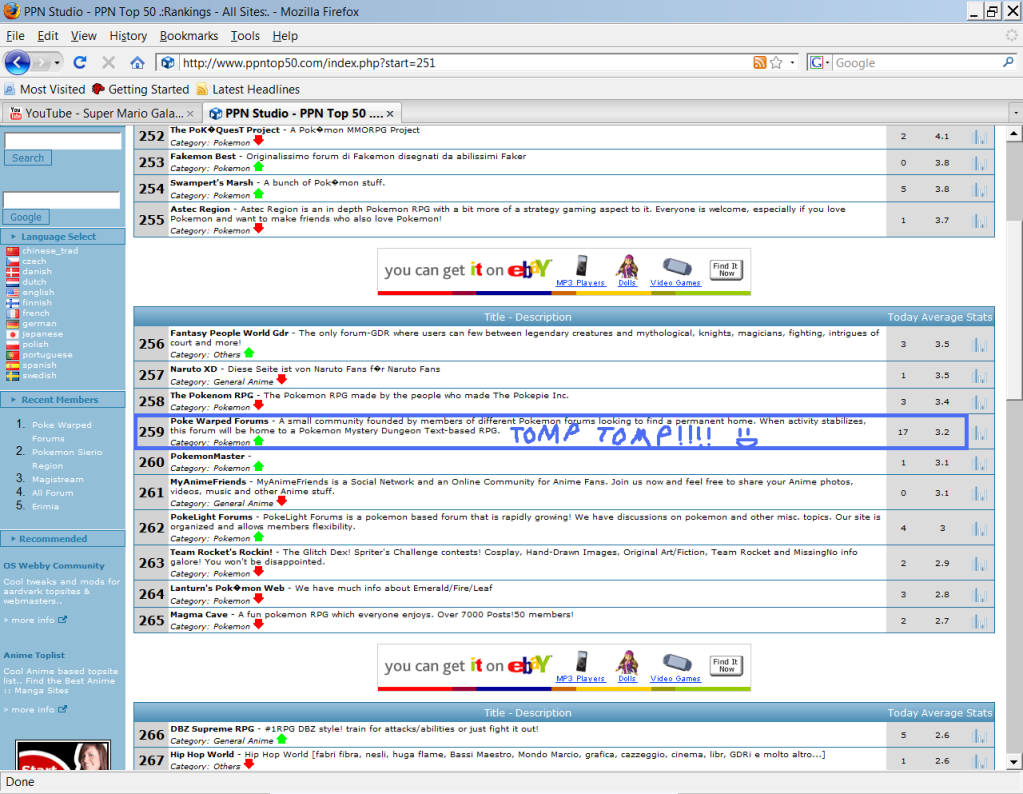Click the sidebar Google button
Image resolution: width=1023 pixels, height=794 pixels.
point(26,217)
